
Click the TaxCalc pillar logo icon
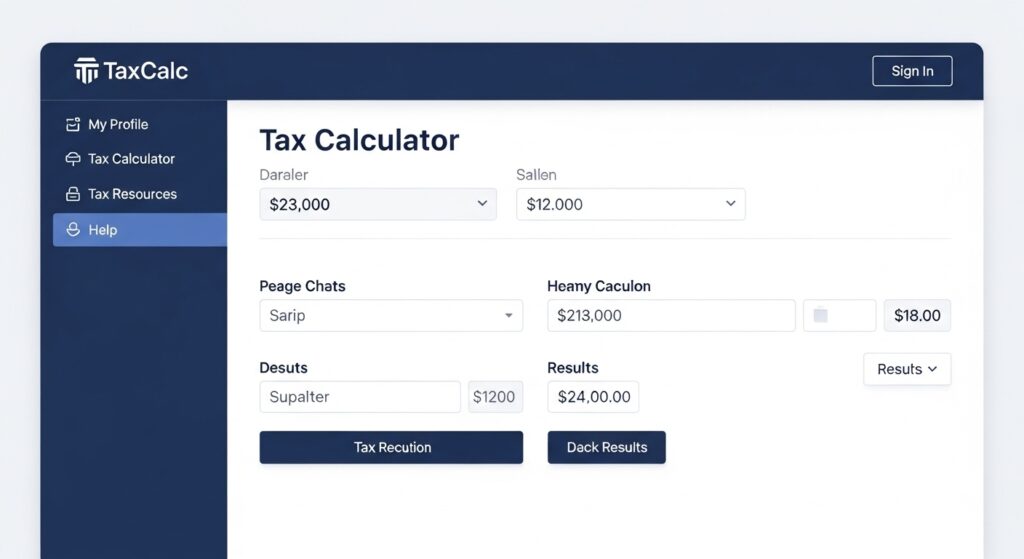click(x=87, y=71)
